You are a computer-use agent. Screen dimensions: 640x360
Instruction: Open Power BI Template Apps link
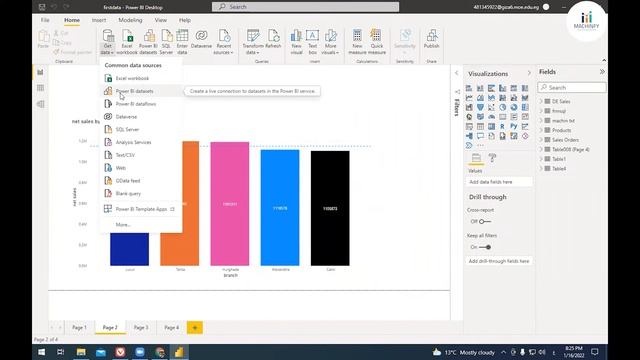pos(141,209)
